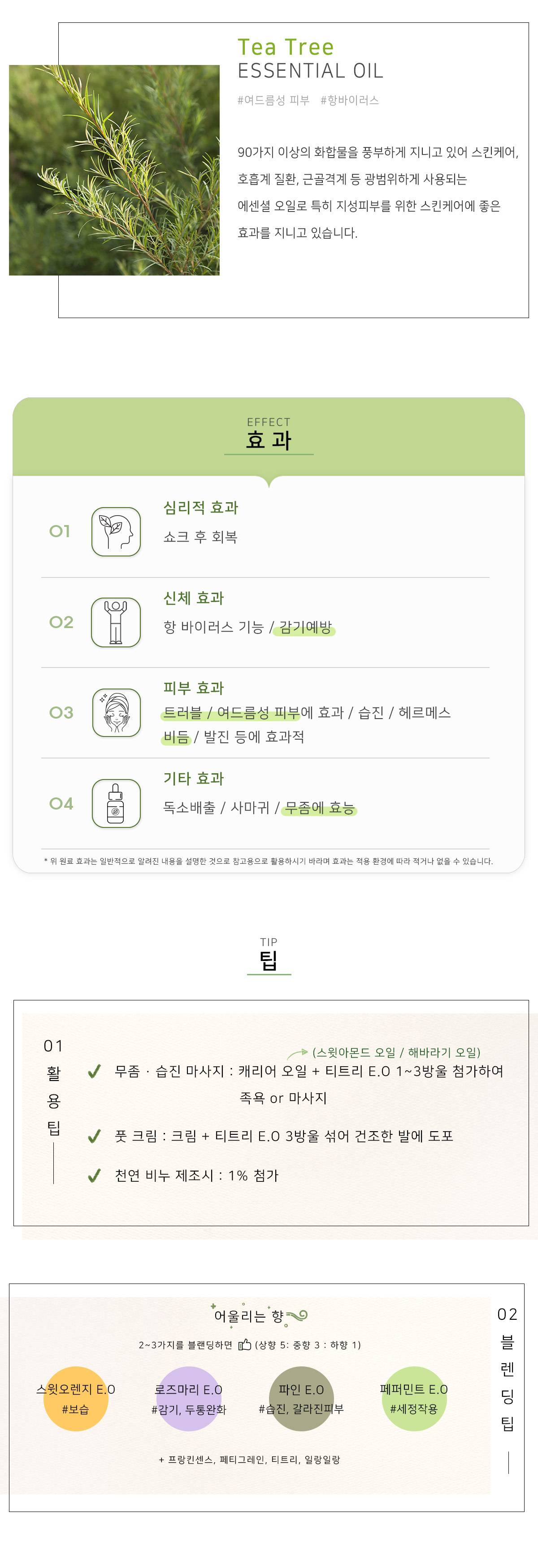Viewport: 538px width, 1568px height.
Task: Select the purple 로즈마리 E.O circle
Action: tap(188, 1399)
